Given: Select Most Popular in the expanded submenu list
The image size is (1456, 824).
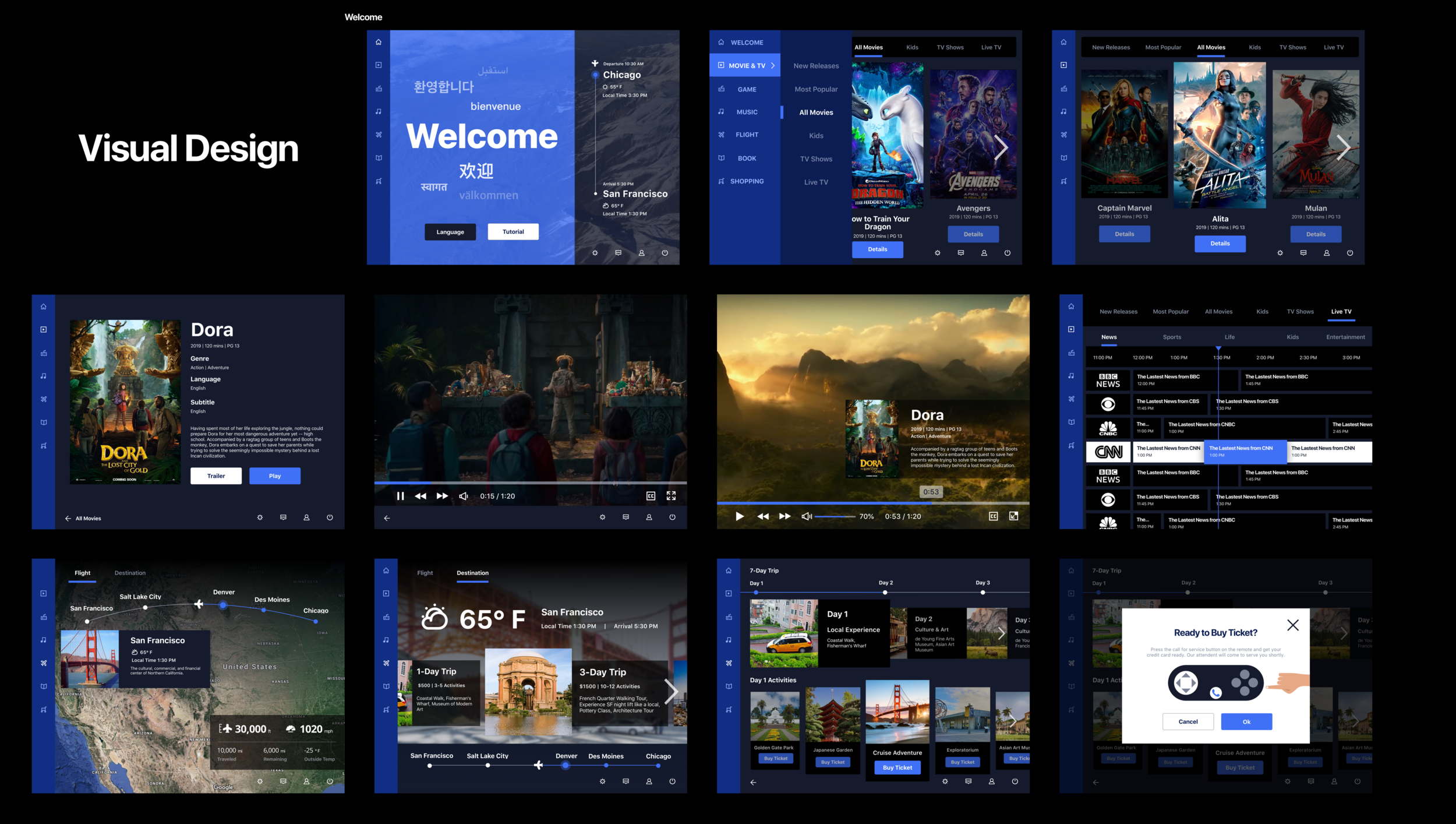Looking at the screenshot, I should [x=816, y=89].
